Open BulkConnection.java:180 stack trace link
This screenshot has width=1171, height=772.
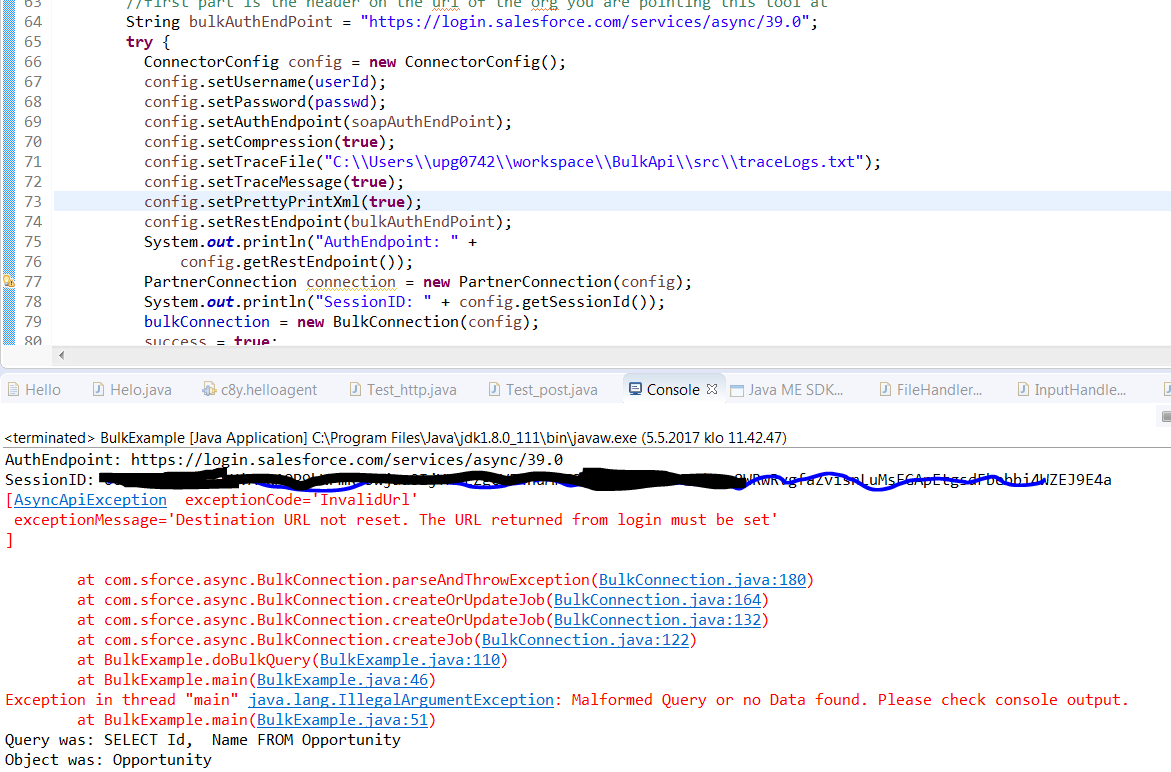pos(703,580)
